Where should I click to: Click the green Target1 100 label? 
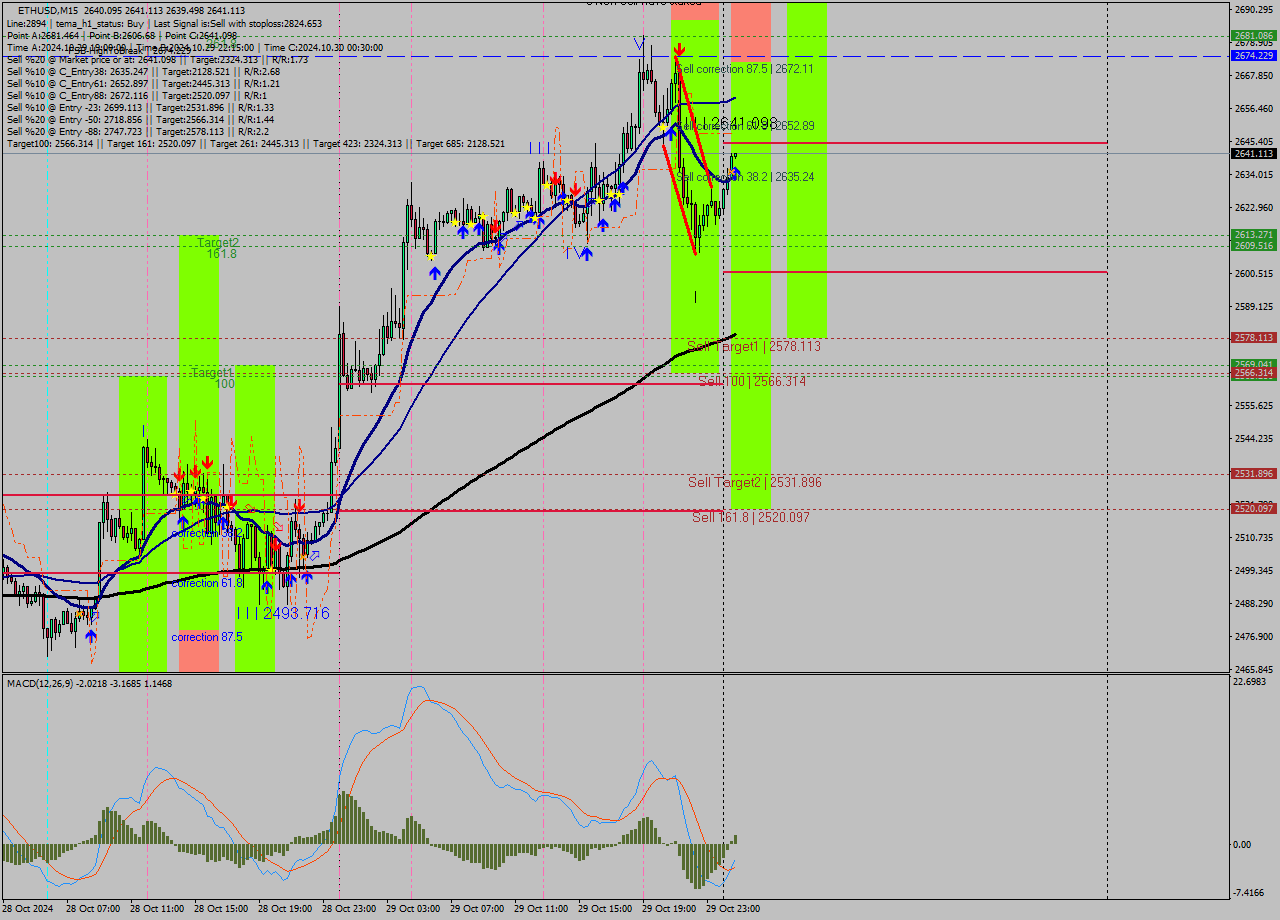(213, 378)
